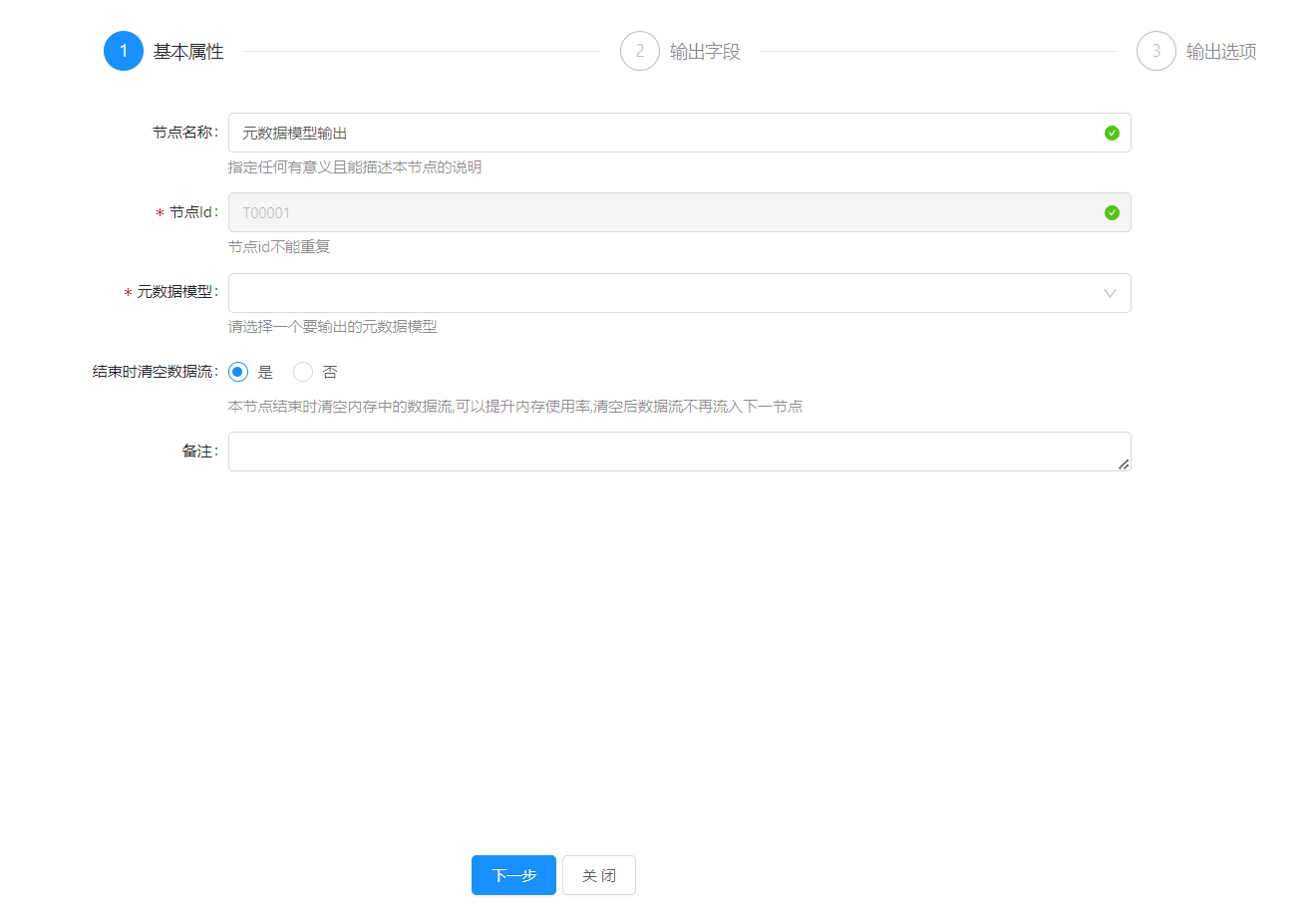Switch to the 输出选项 step label
The height and width of the screenshot is (912, 1316).
pos(1221,52)
